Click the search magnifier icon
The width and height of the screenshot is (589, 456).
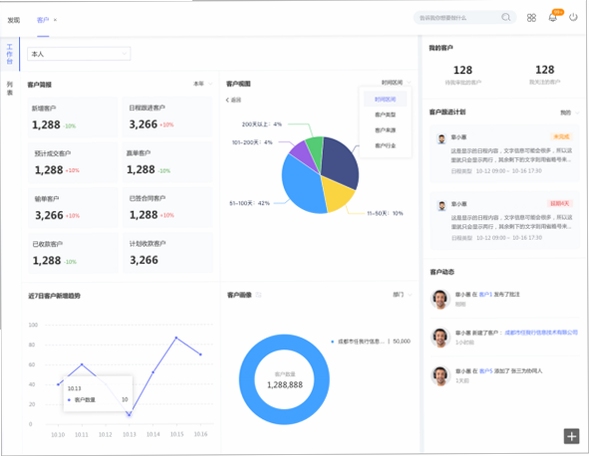[506, 17]
